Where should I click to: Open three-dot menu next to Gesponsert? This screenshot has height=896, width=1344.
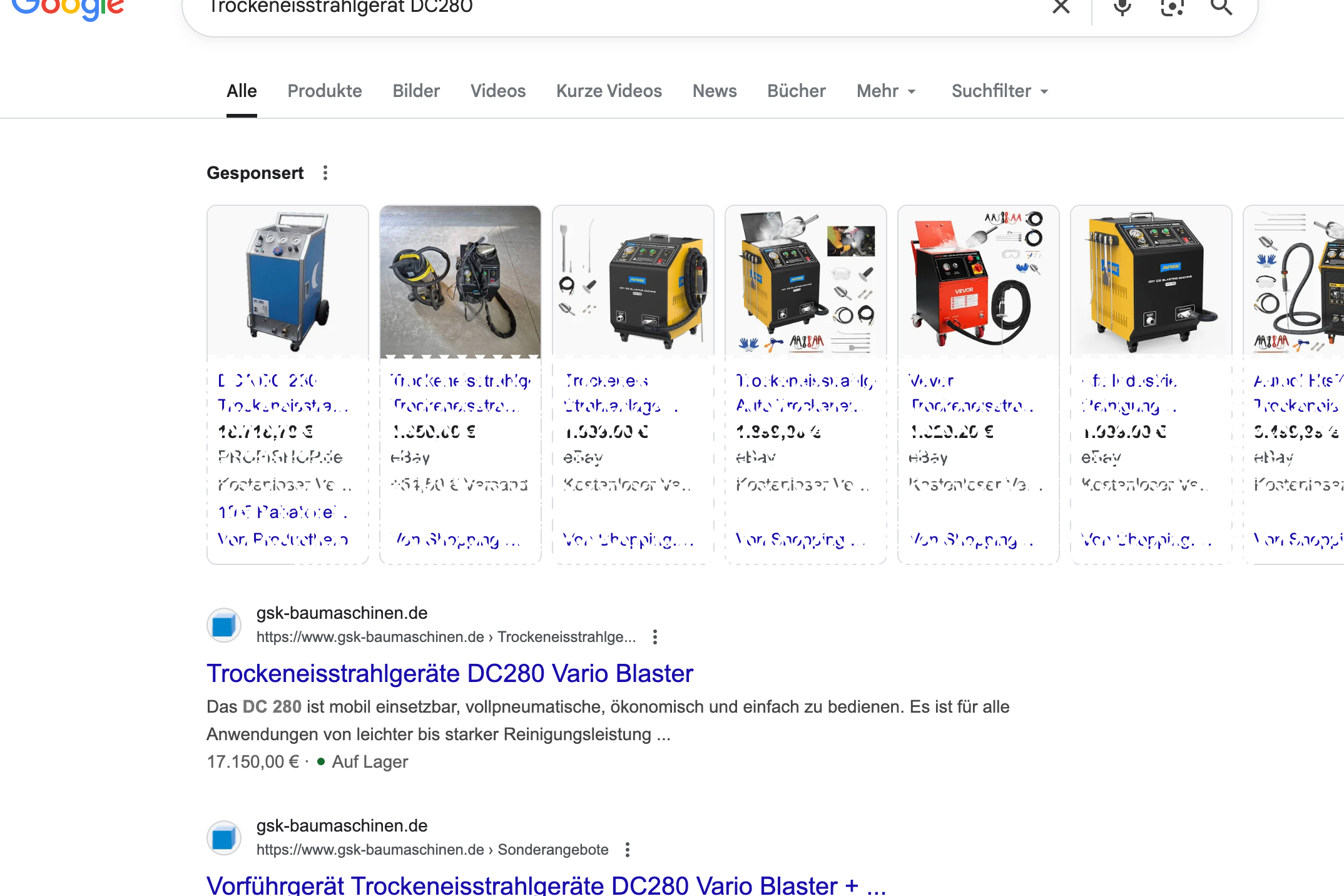click(325, 173)
